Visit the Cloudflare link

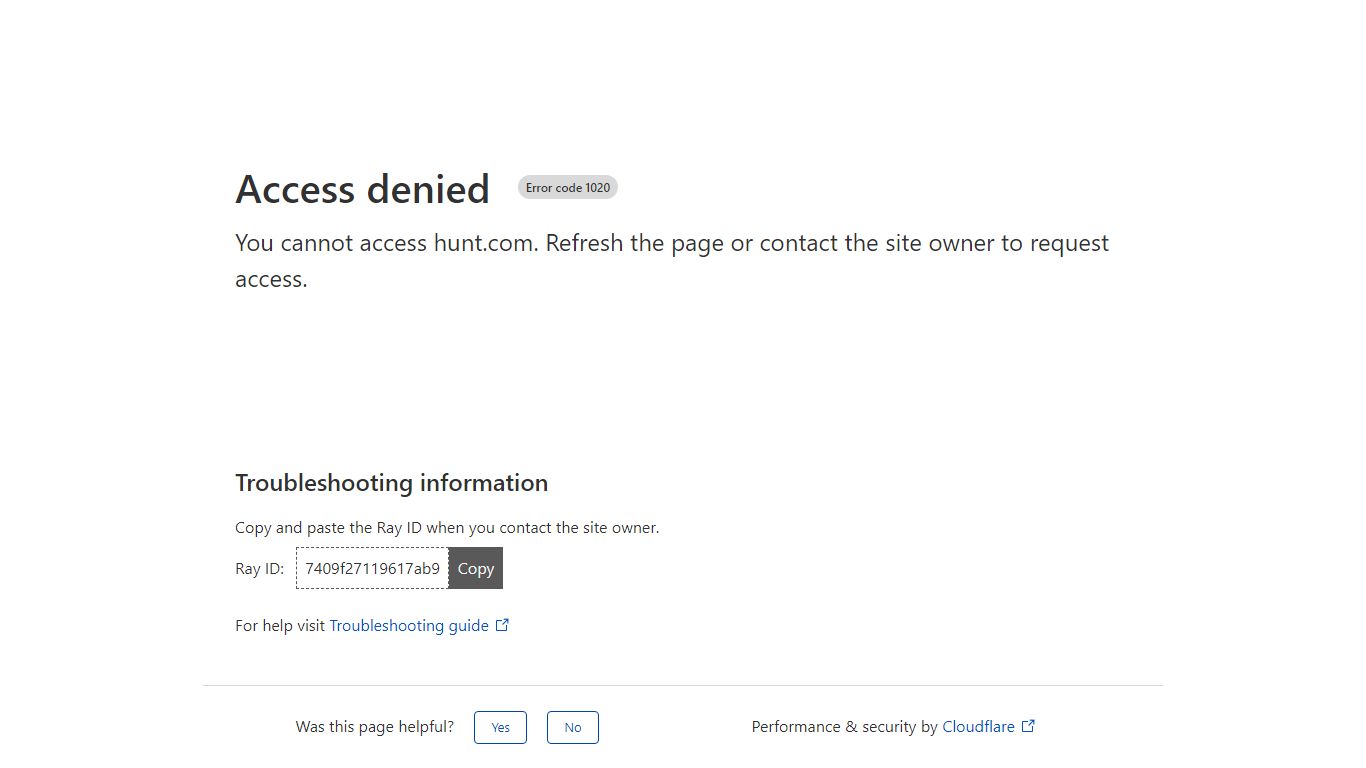978,727
